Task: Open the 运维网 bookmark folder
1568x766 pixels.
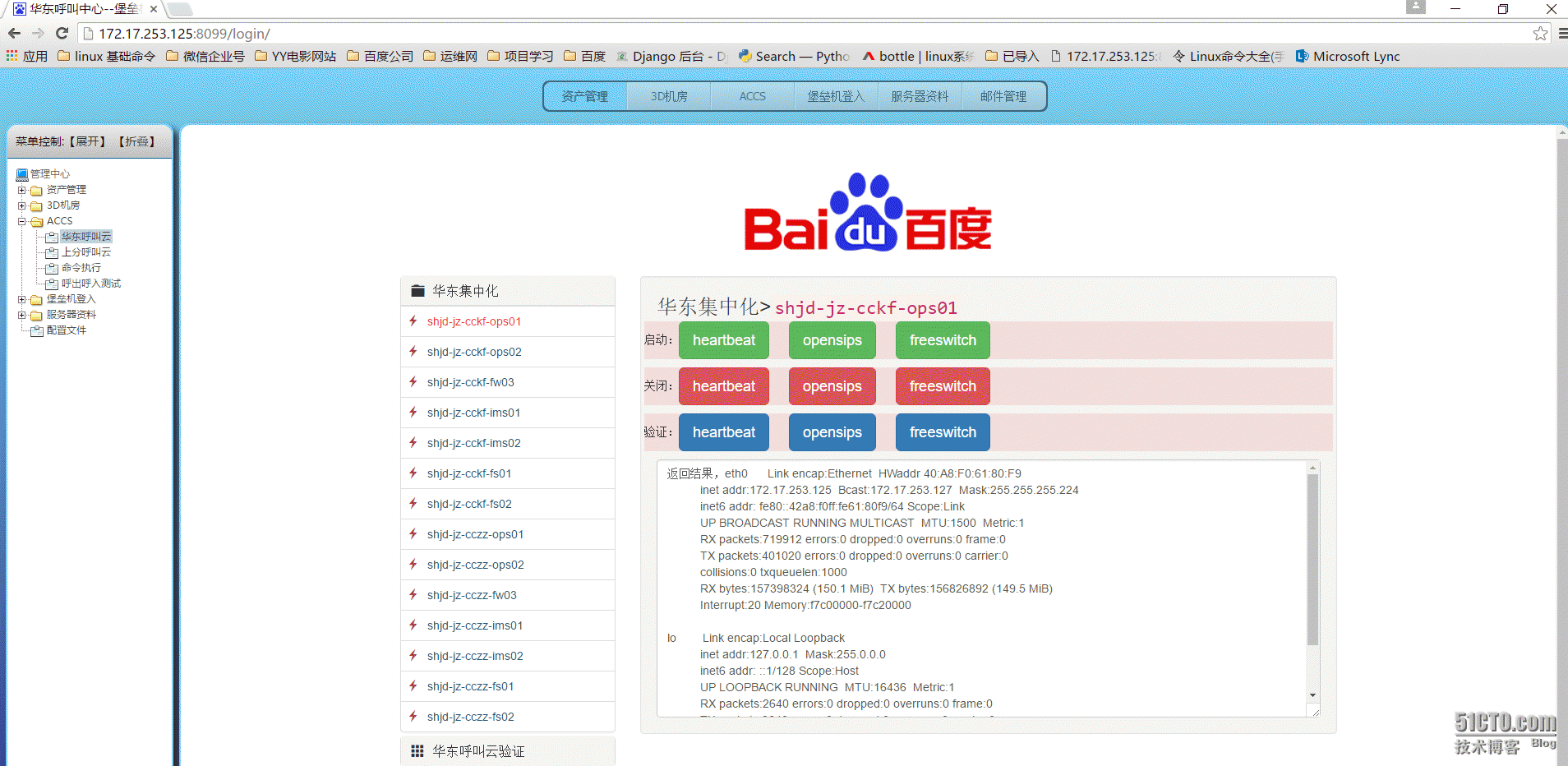Action: 450,56
